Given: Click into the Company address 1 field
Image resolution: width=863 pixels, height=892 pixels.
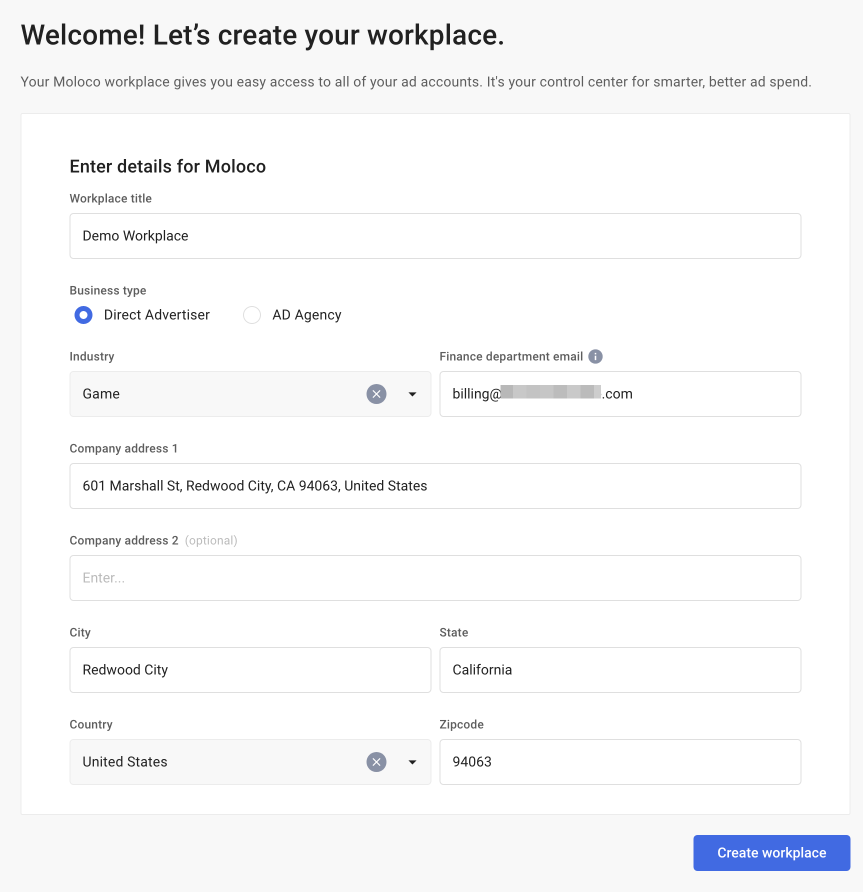Looking at the screenshot, I should [435, 486].
